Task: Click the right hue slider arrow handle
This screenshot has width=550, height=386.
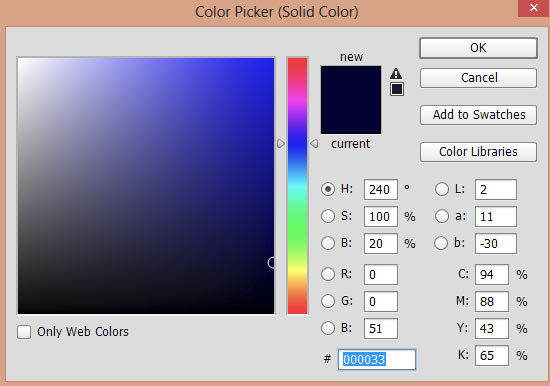Action: (314, 144)
